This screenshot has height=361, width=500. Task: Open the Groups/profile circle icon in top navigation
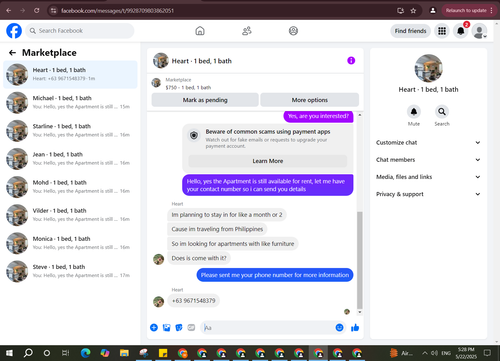point(293,31)
